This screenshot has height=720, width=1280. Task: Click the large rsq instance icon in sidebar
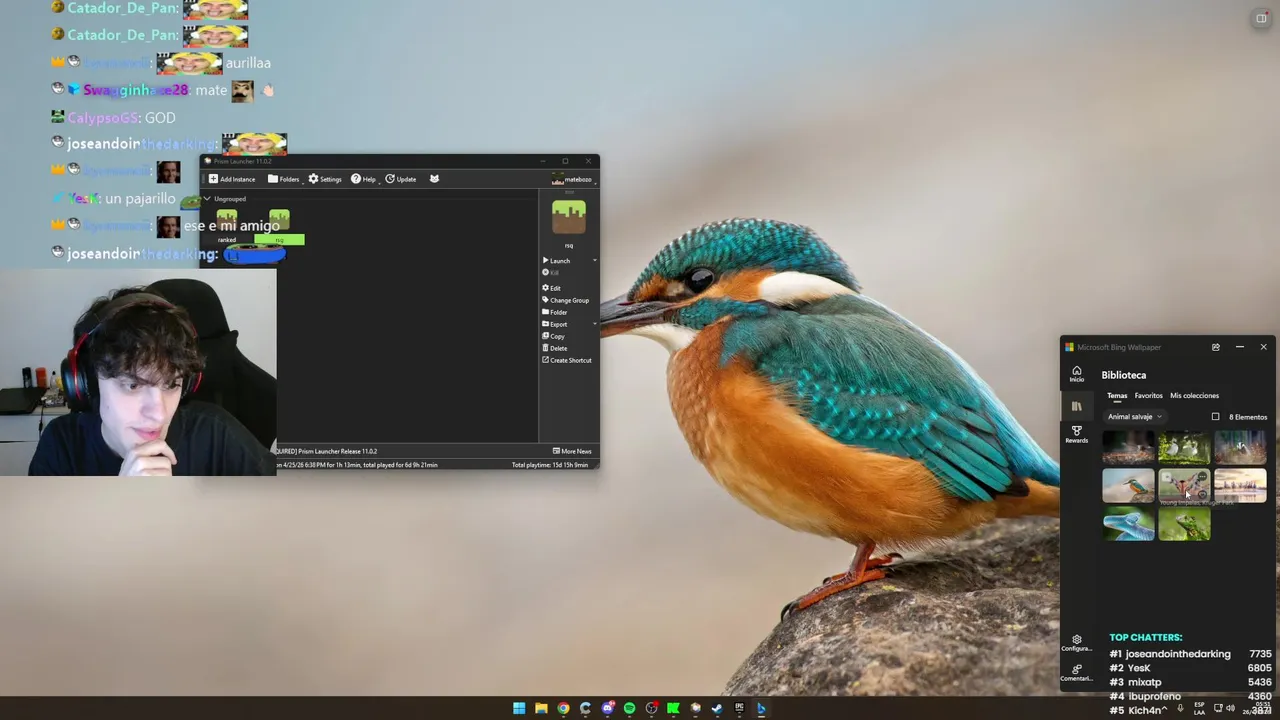[x=568, y=217]
